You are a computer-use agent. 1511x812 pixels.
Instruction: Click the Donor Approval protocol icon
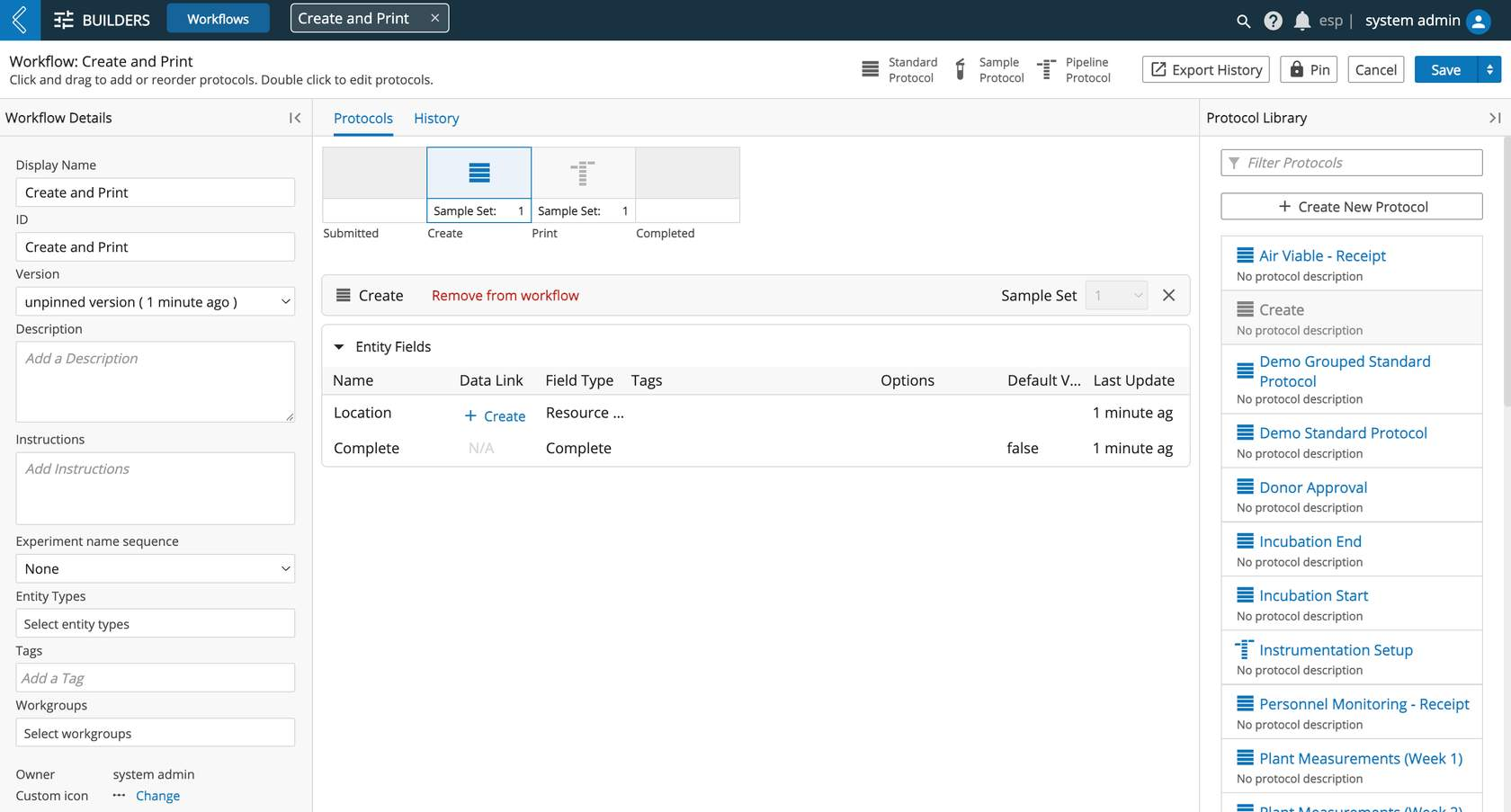[x=1246, y=487]
